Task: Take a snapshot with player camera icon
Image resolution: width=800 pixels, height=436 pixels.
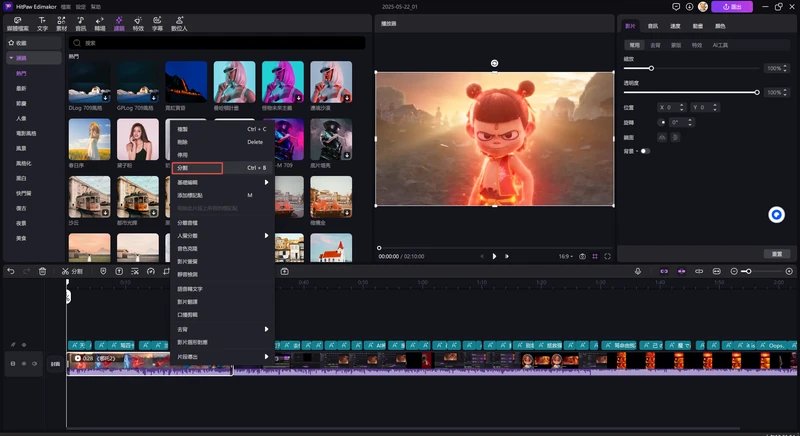Action: click(582, 257)
